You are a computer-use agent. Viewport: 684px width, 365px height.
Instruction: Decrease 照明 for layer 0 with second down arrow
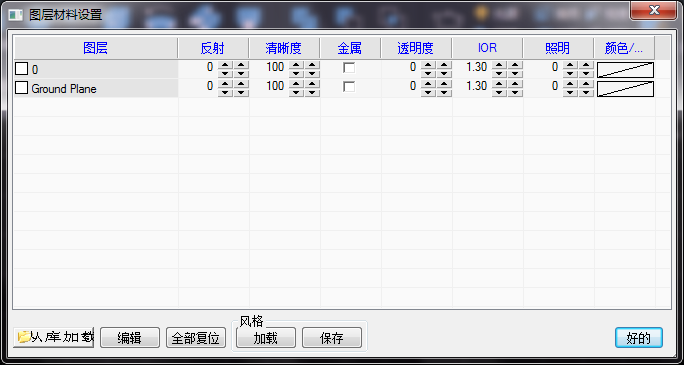(x=586, y=73)
